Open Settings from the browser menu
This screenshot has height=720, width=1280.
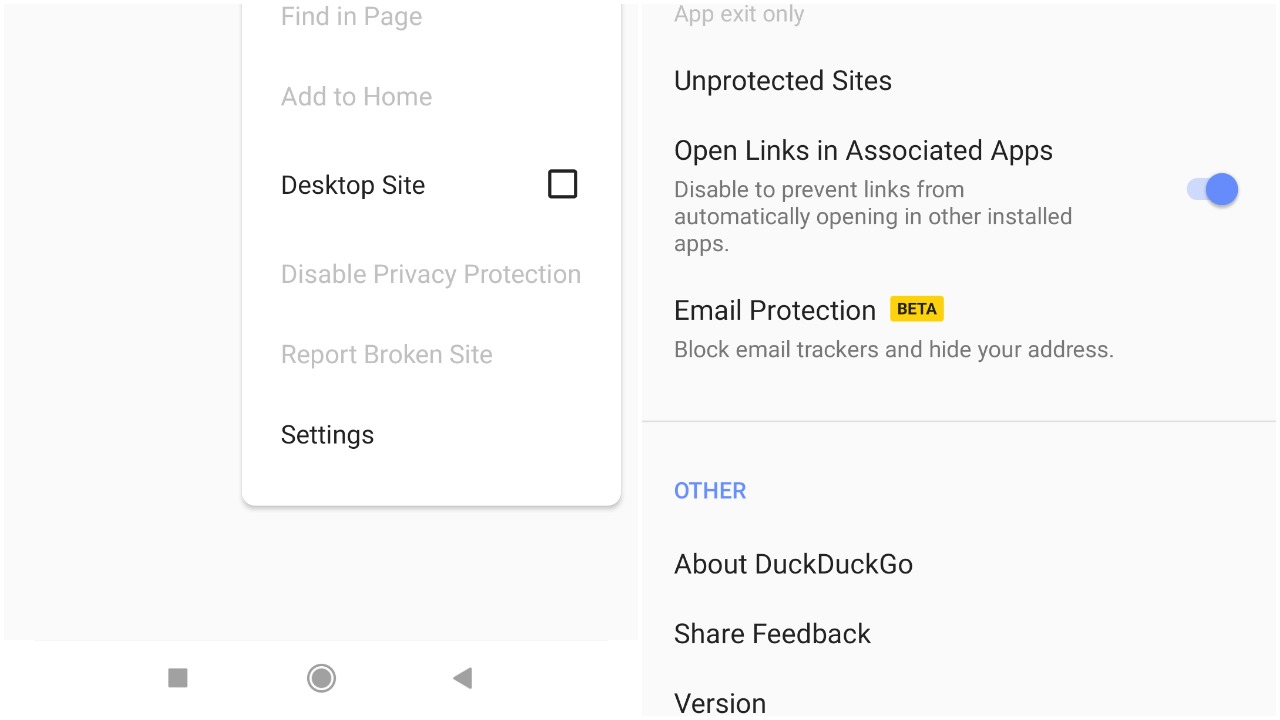pos(327,435)
